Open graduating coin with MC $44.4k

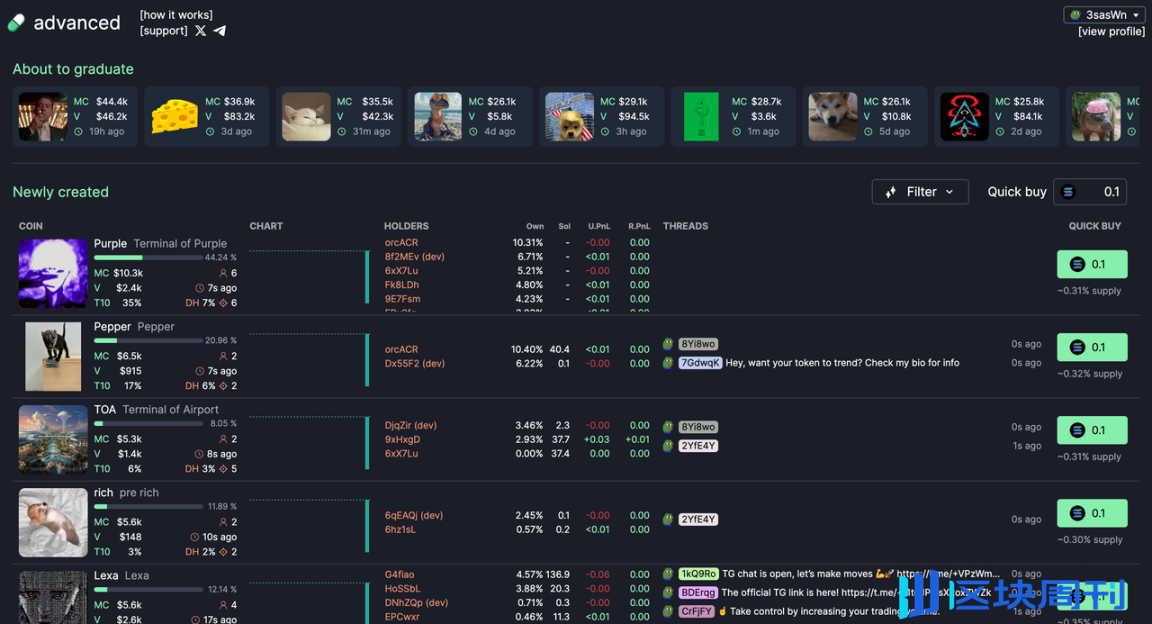pyautogui.click(x=75, y=116)
